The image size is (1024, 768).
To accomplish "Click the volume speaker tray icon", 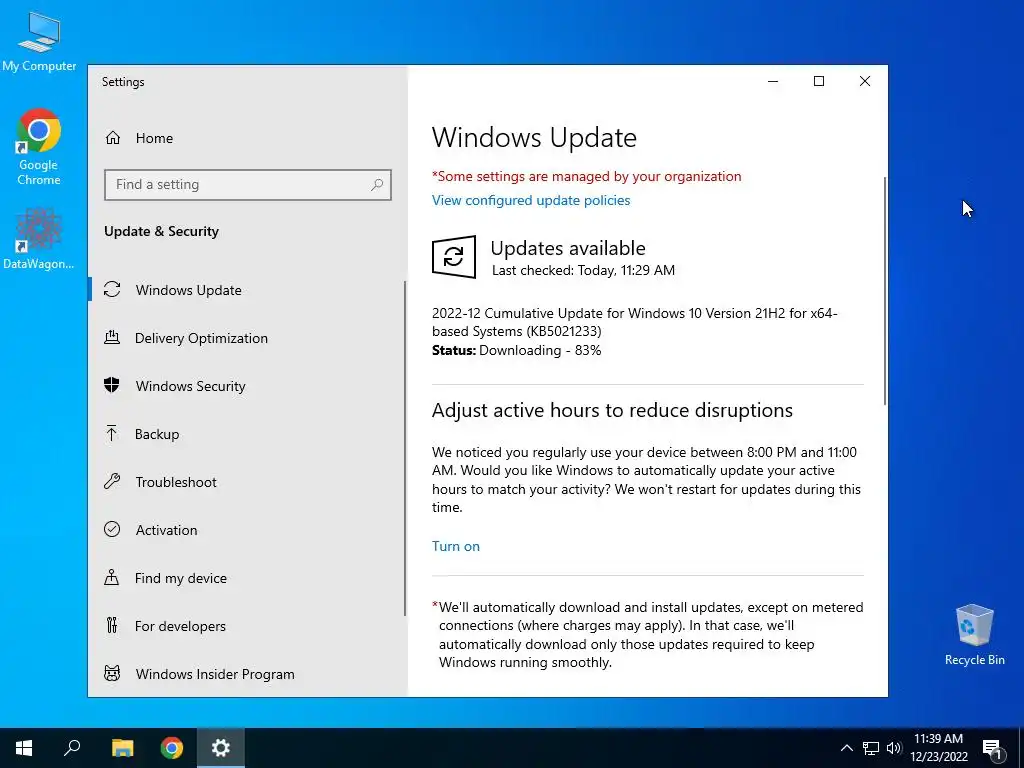I will (894, 748).
